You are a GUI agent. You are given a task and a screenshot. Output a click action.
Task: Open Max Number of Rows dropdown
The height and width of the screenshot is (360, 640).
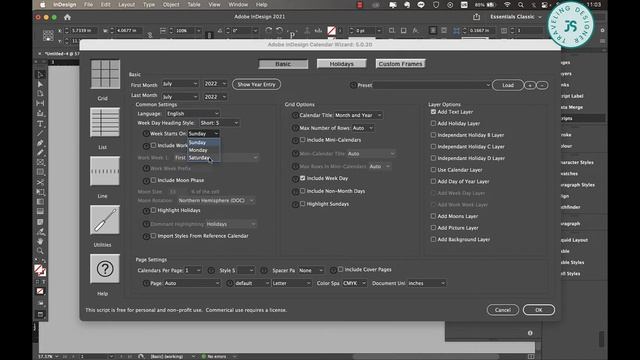point(363,128)
